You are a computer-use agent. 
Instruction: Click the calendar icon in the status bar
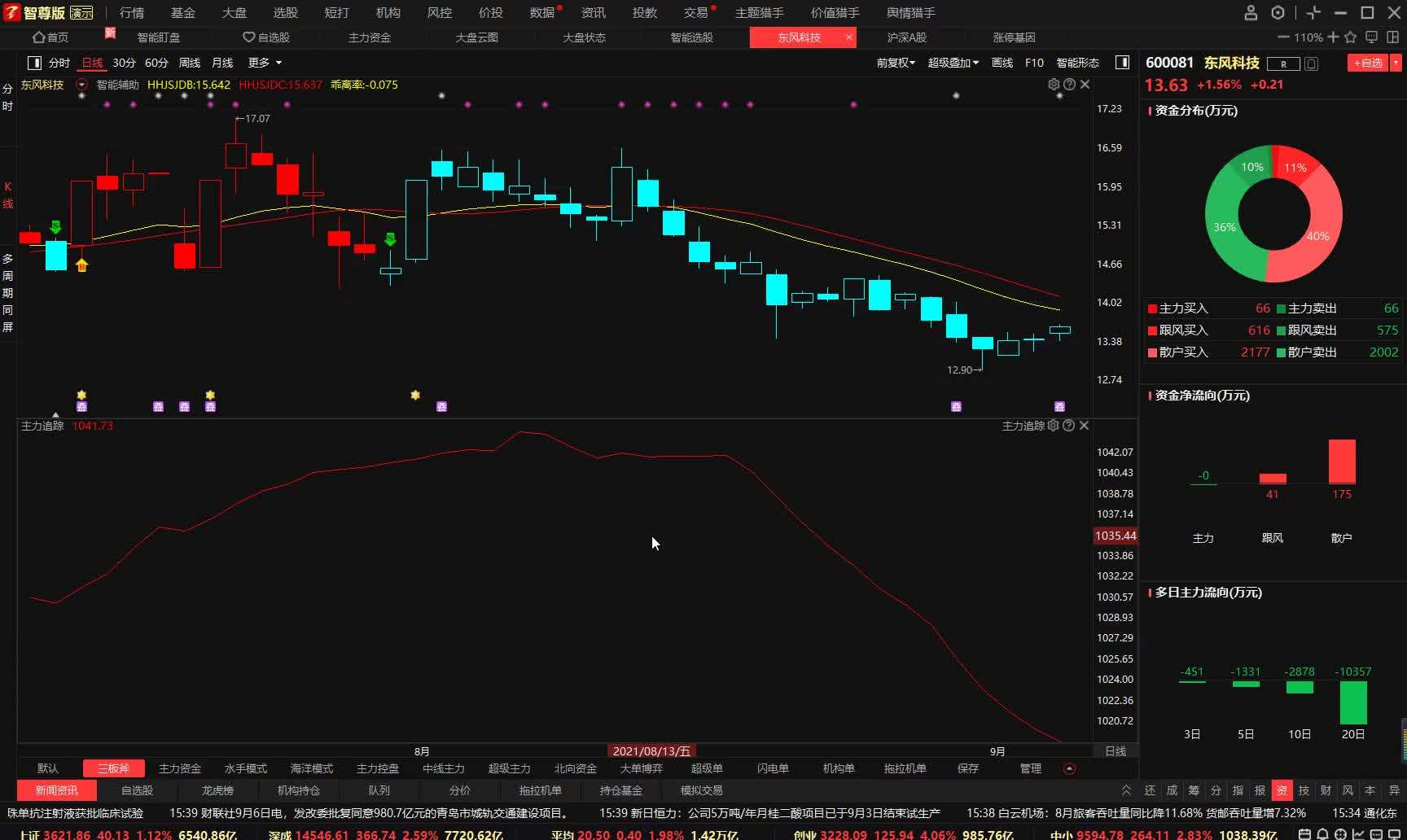tap(1304, 834)
